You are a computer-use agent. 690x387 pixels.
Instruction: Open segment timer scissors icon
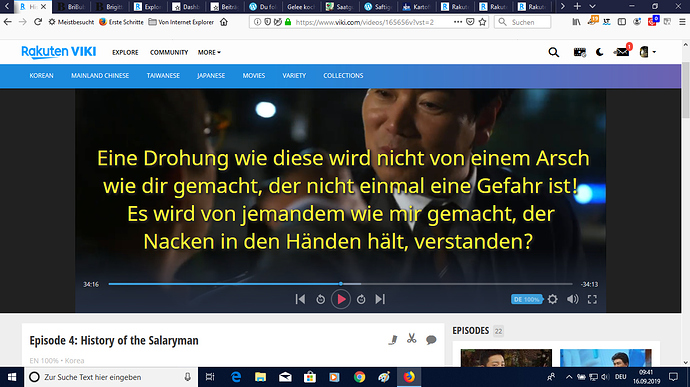point(412,338)
